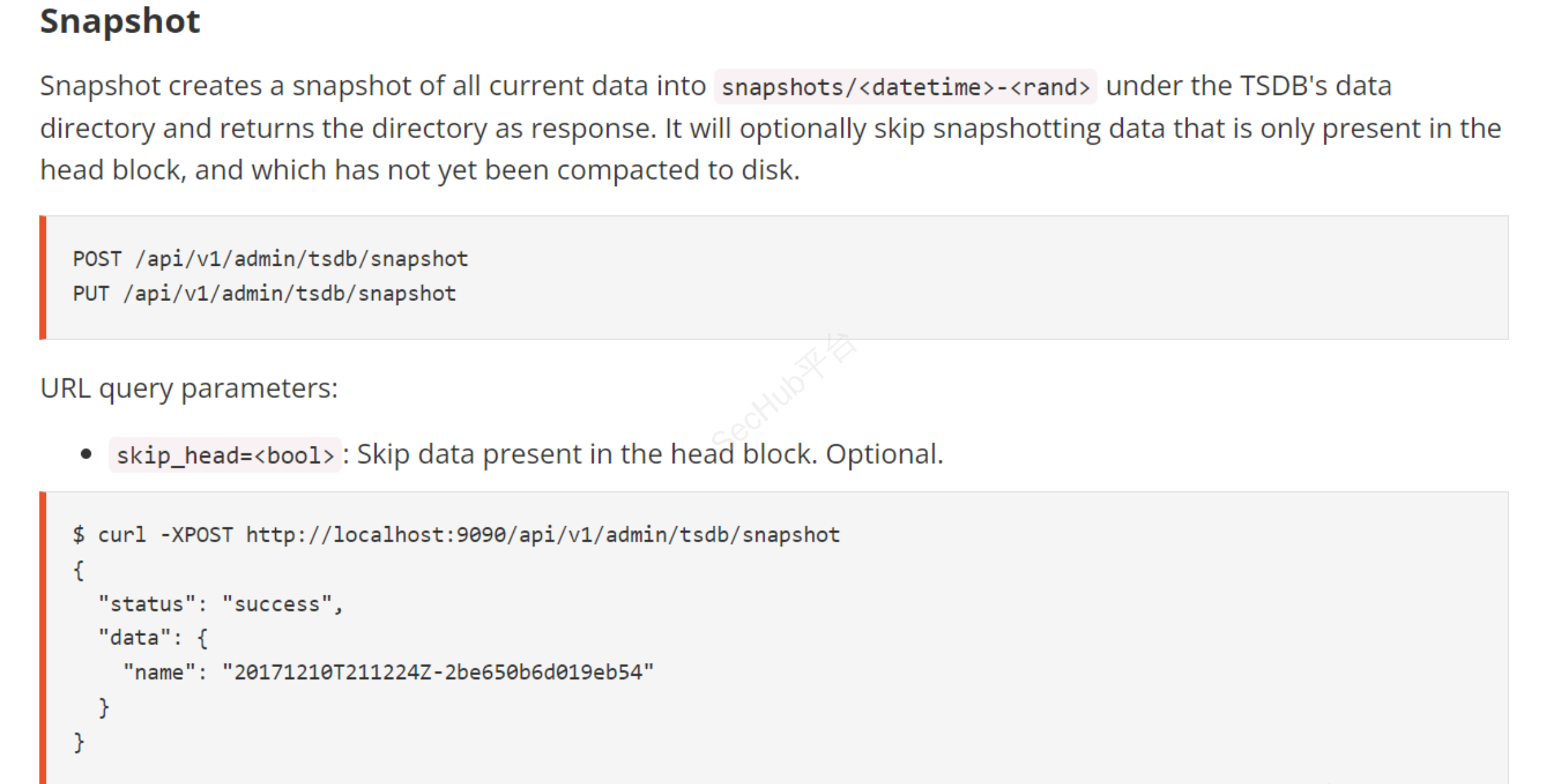Click the Snapshot section heading

120,21
